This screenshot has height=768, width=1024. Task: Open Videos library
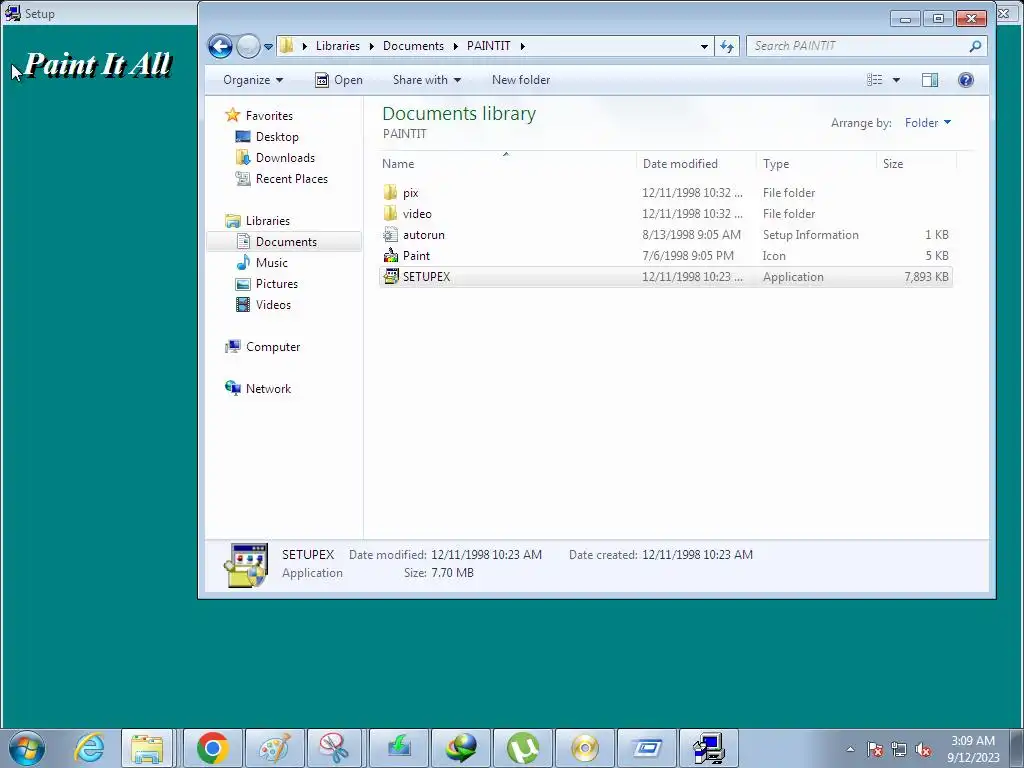click(x=273, y=304)
